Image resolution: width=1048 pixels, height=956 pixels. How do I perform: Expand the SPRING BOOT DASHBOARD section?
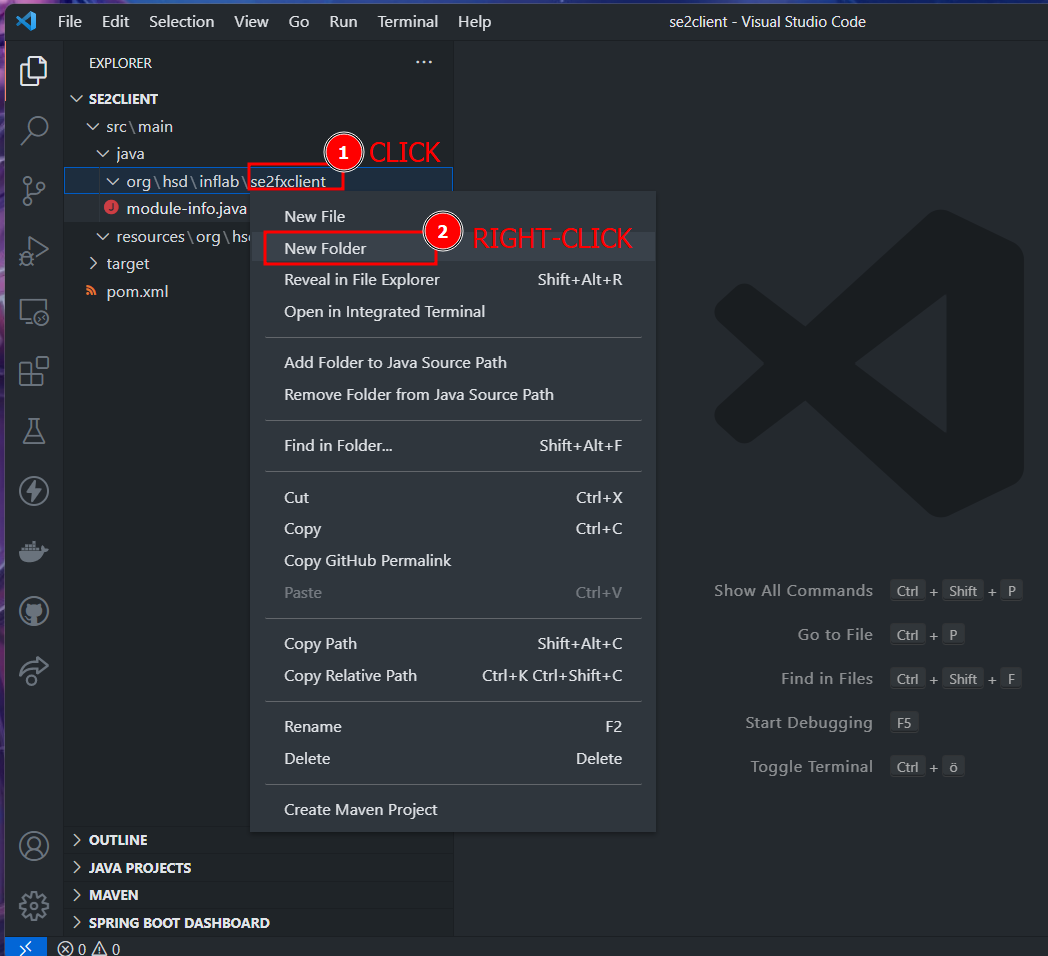pos(76,923)
